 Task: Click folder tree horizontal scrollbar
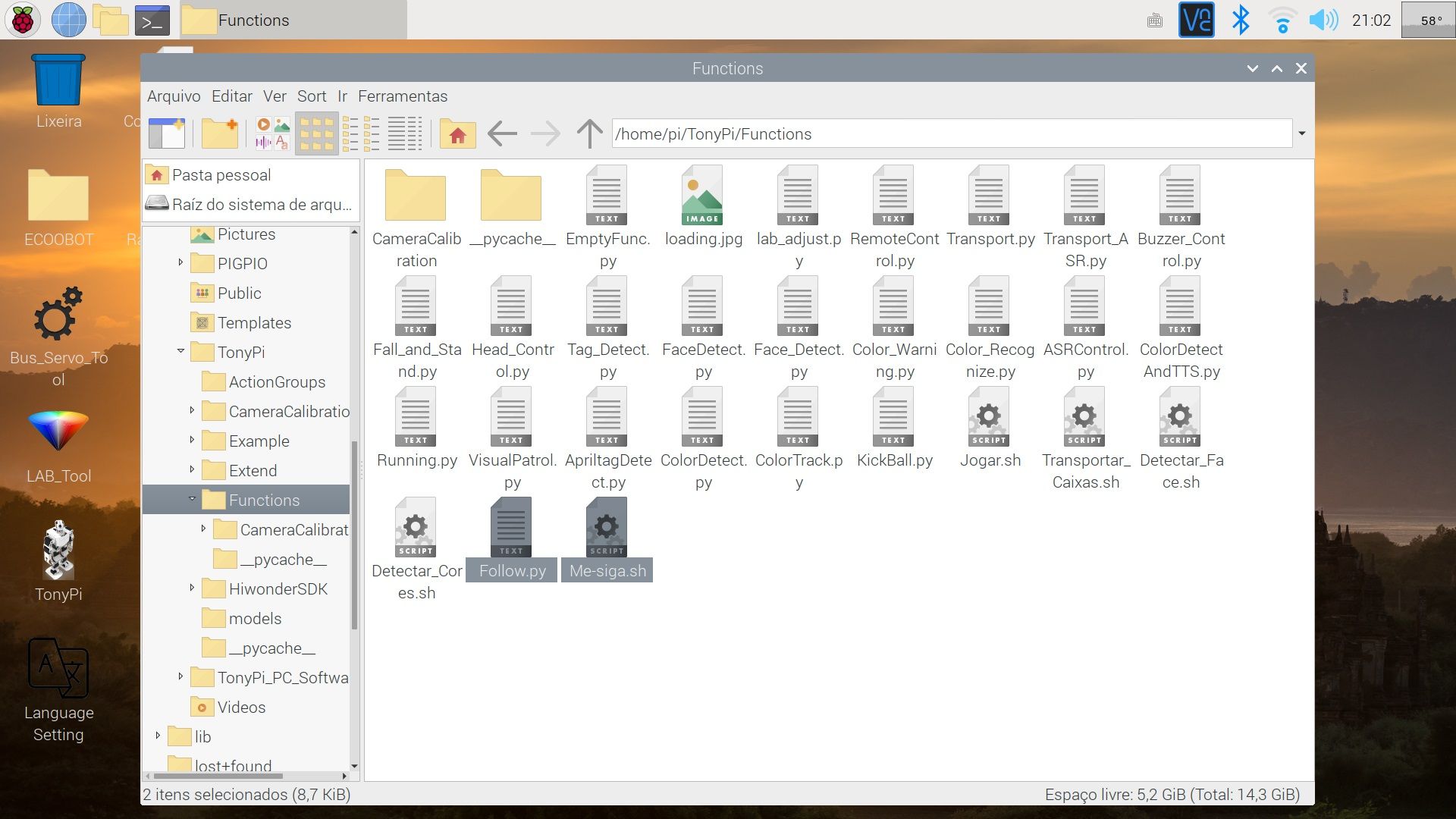point(219,776)
